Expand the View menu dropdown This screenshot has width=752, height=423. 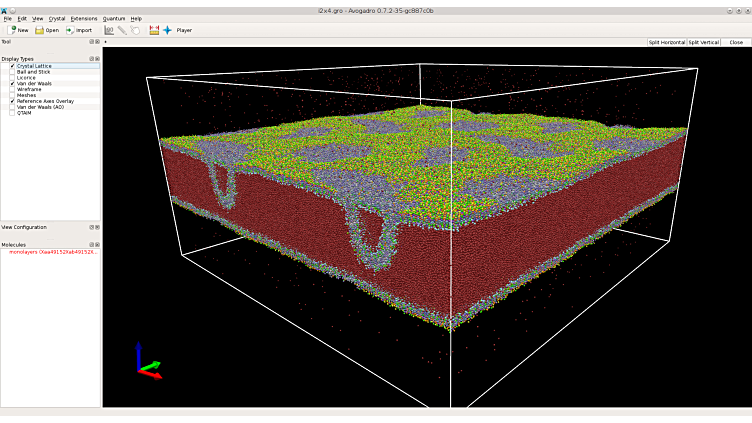point(37,18)
